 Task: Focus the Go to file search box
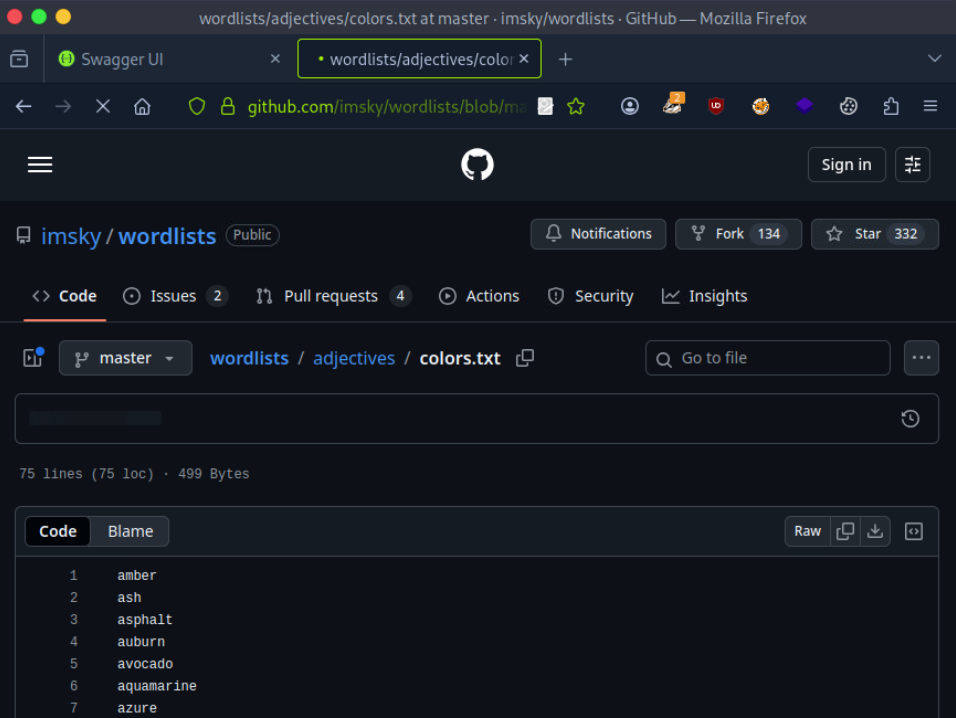(768, 358)
